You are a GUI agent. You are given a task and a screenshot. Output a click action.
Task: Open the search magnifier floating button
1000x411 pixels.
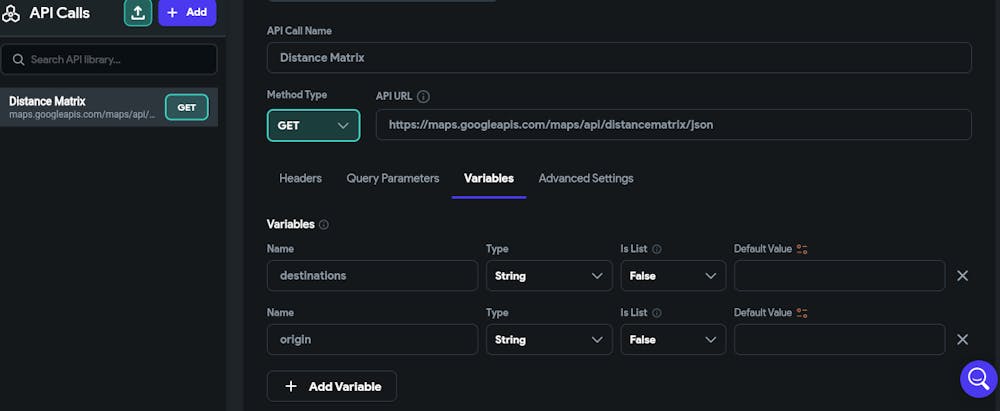point(978,379)
